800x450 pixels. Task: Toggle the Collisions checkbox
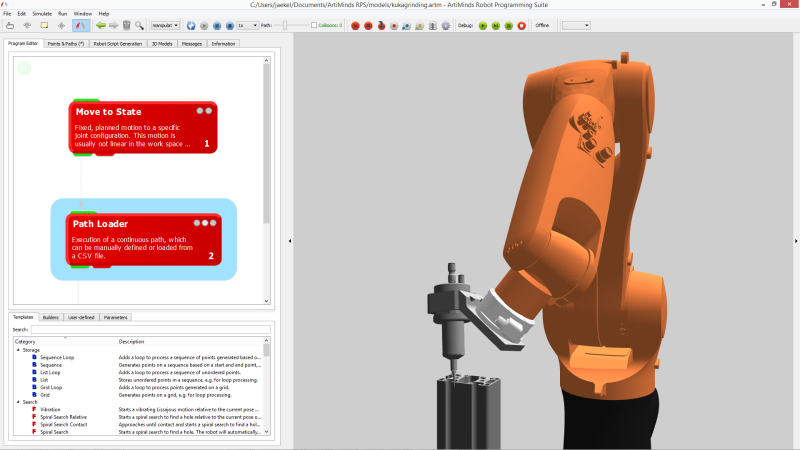coord(315,25)
